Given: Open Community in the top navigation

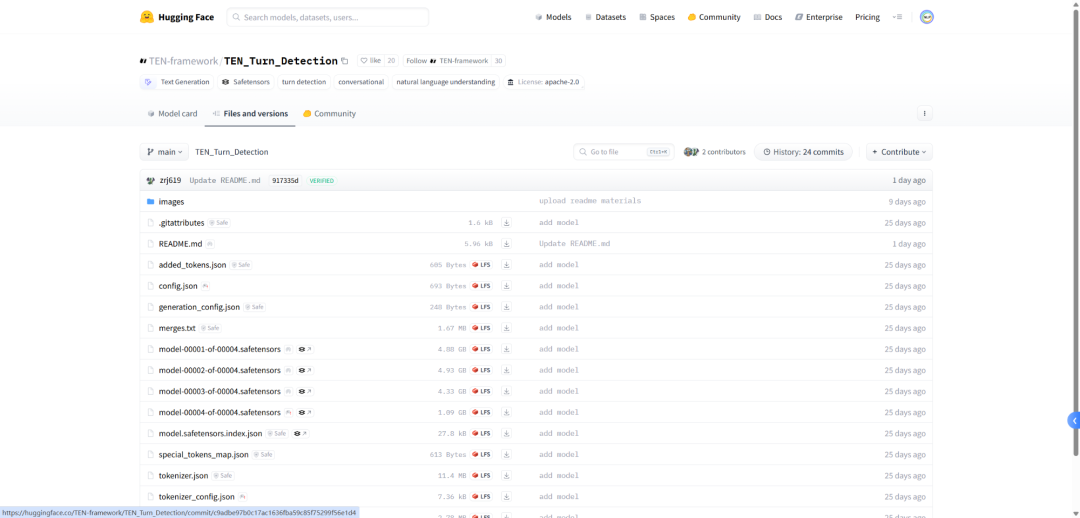Looking at the screenshot, I should tap(714, 17).
